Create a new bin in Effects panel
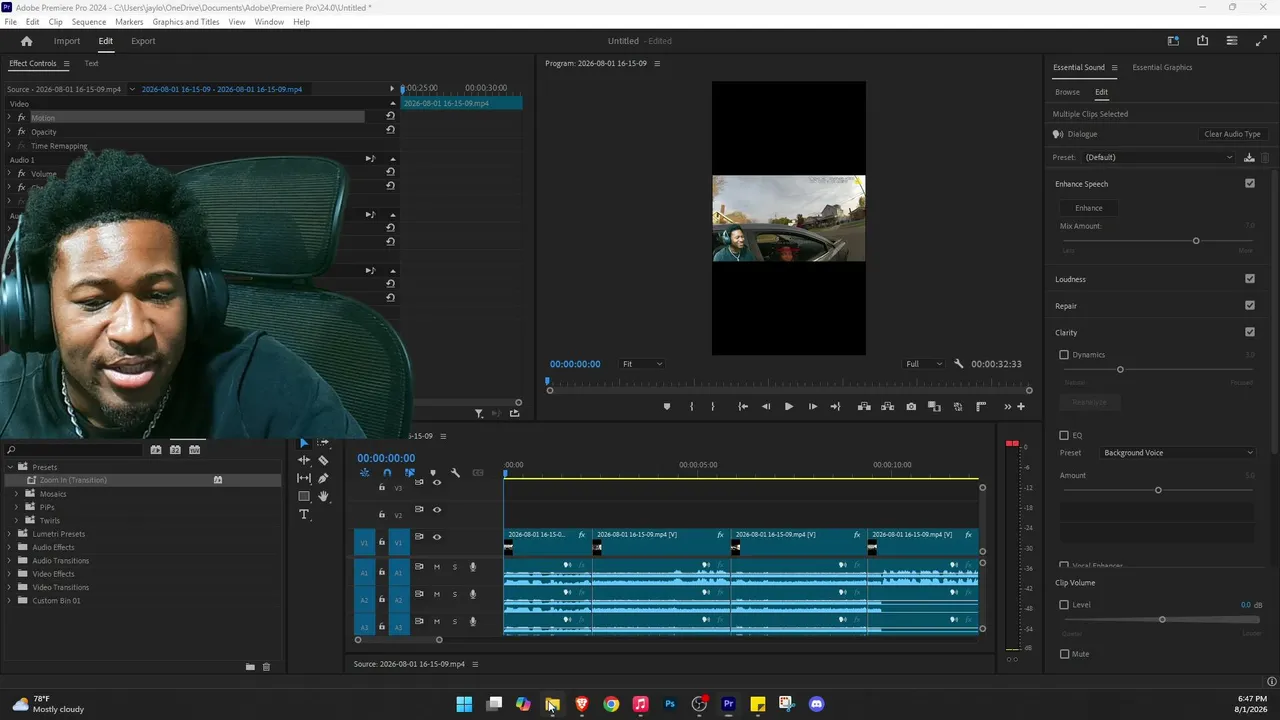Viewport: 1280px width, 720px height. 250,667
